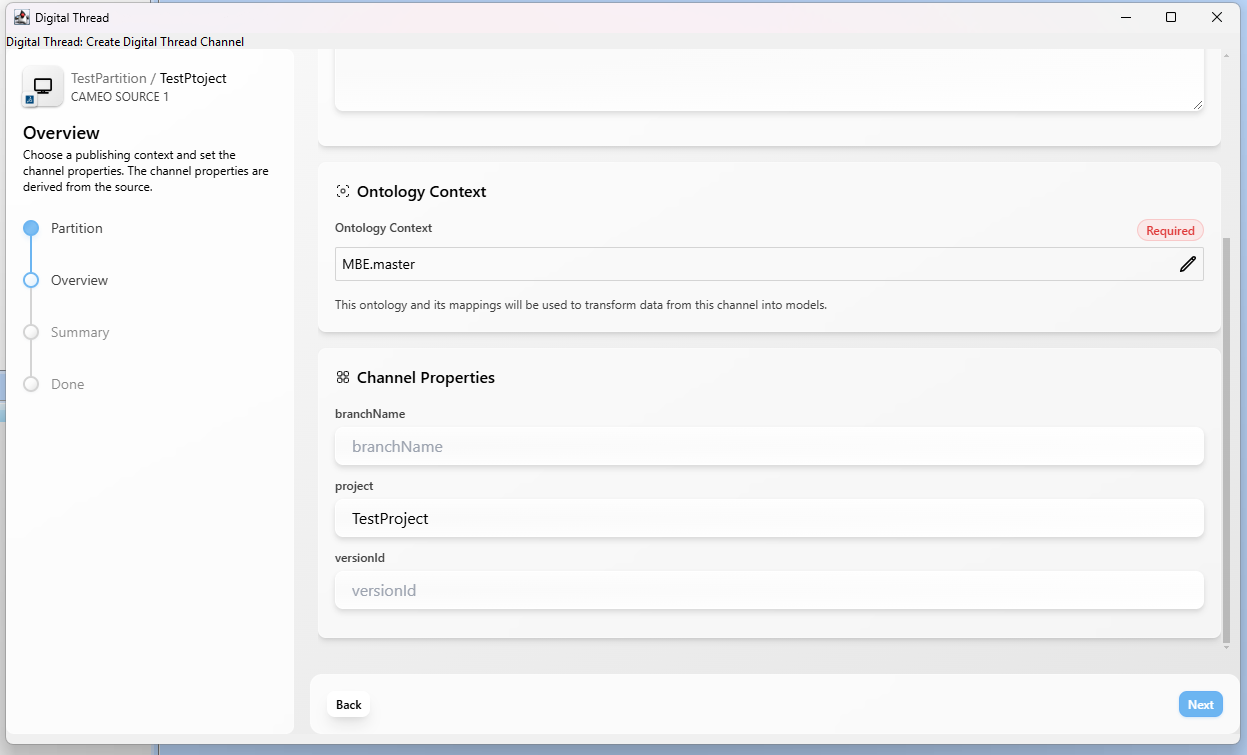Open the TestPartition breadcrumb link
This screenshot has height=755, width=1247.
108,78
